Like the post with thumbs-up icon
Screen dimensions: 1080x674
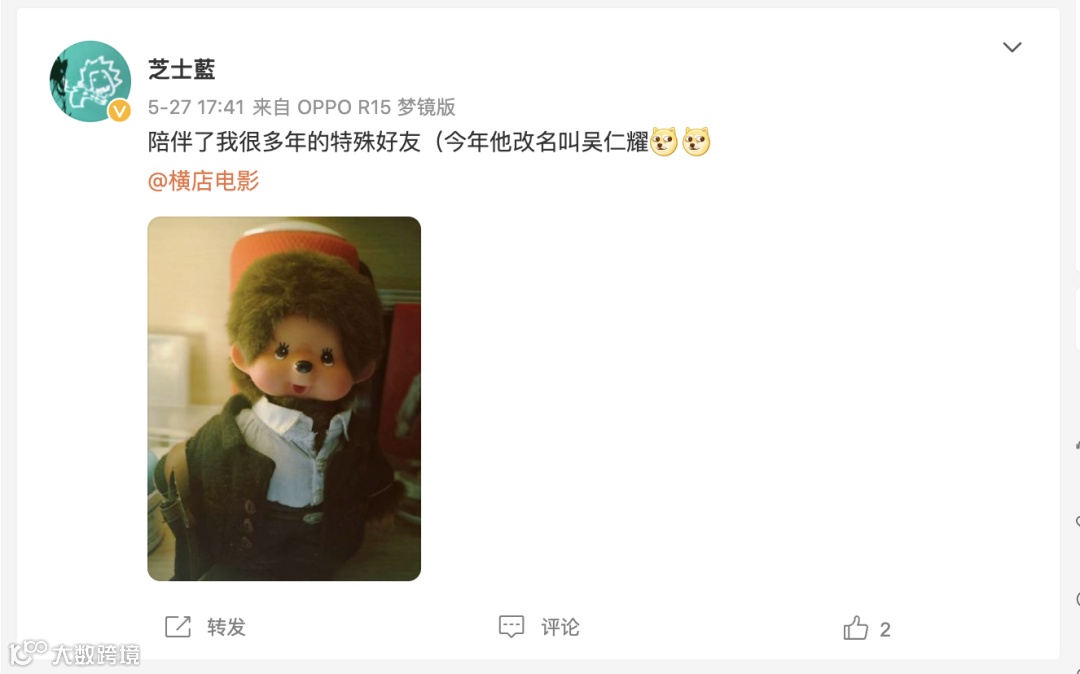tap(855, 627)
